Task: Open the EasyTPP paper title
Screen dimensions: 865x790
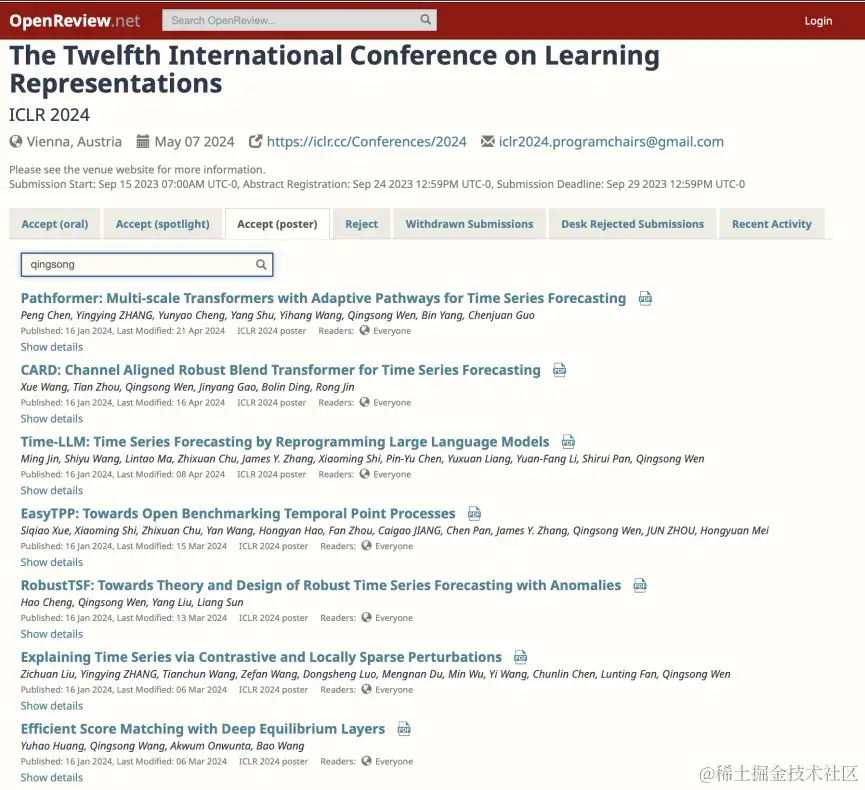Action: [238, 514]
